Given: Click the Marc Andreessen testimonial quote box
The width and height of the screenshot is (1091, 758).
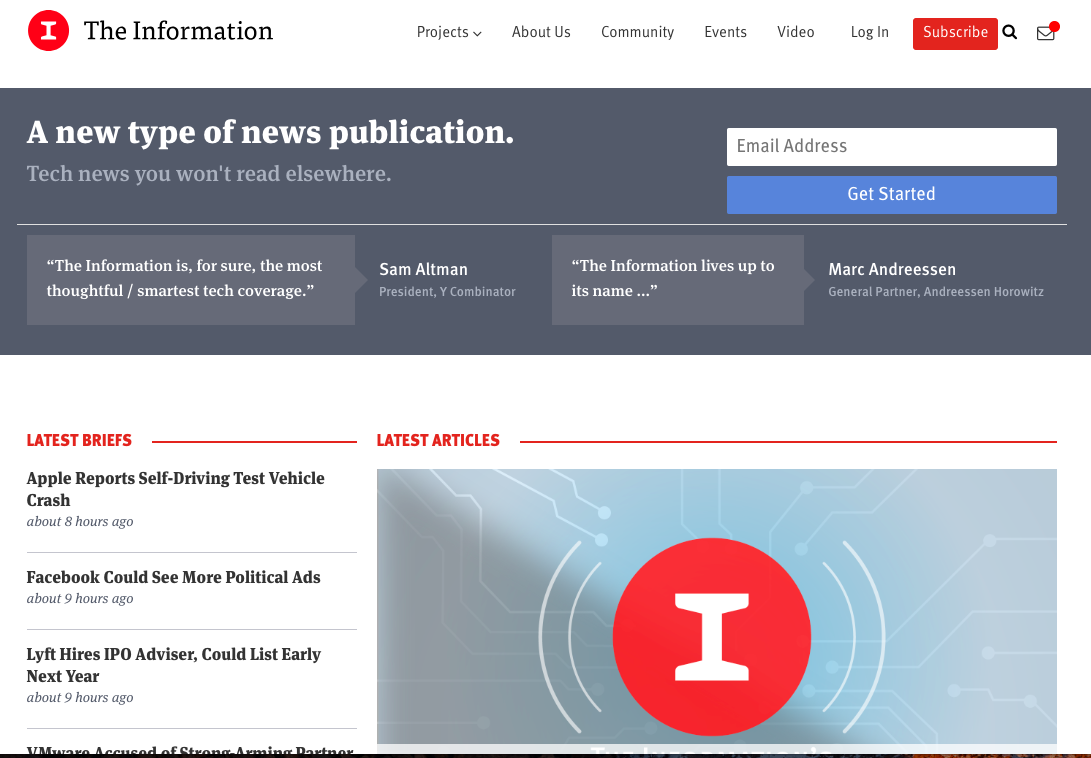Looking at the screenshot, I should coord(676,279).
